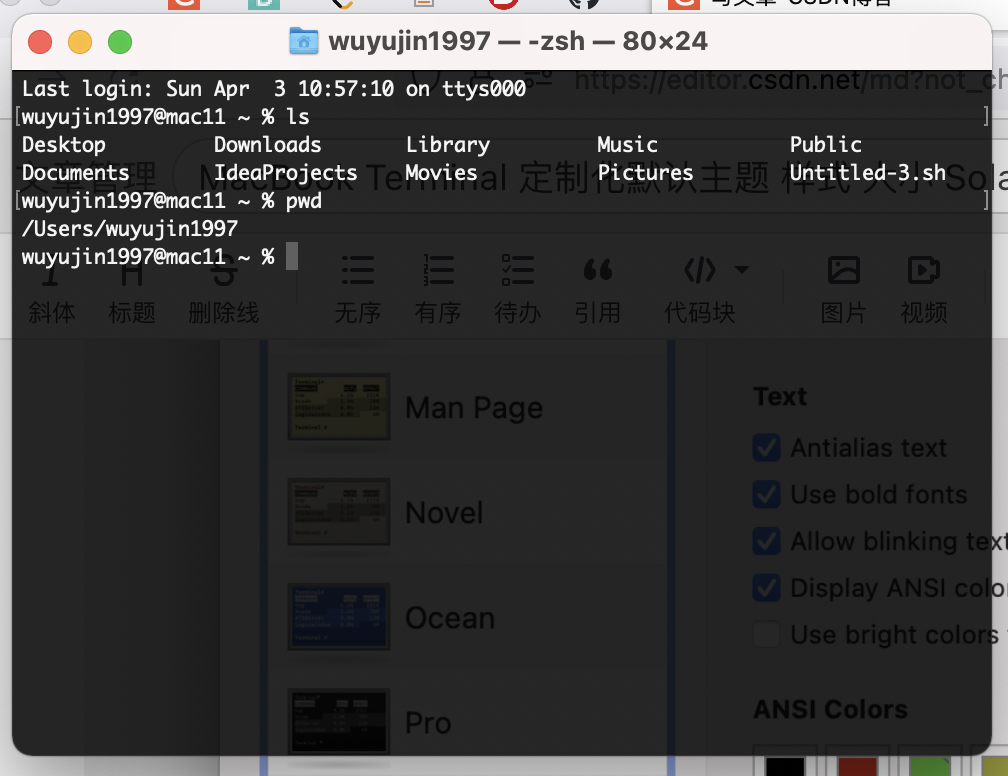This screenshot has width=1008, height=776.
Task: Click the quote (引用) icon
Action: pyautogui.click(x=598, y=270)
